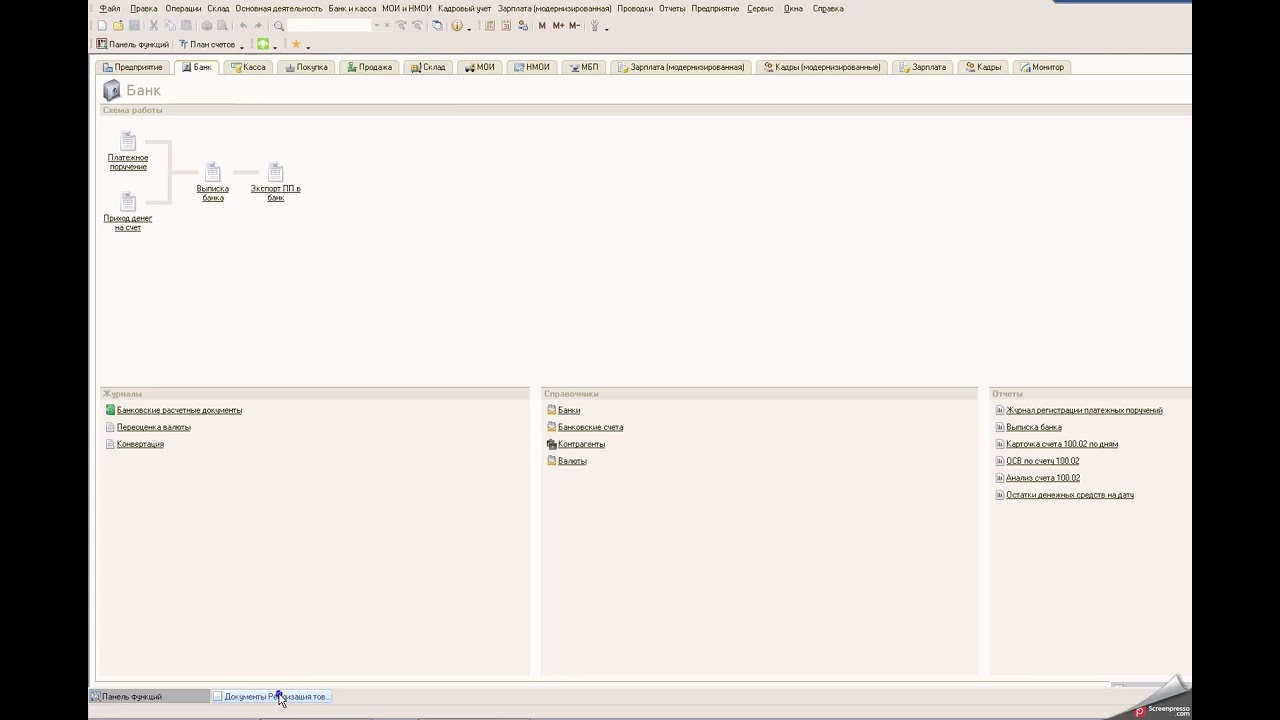Open Выписка банка report link

[1034, 427]
